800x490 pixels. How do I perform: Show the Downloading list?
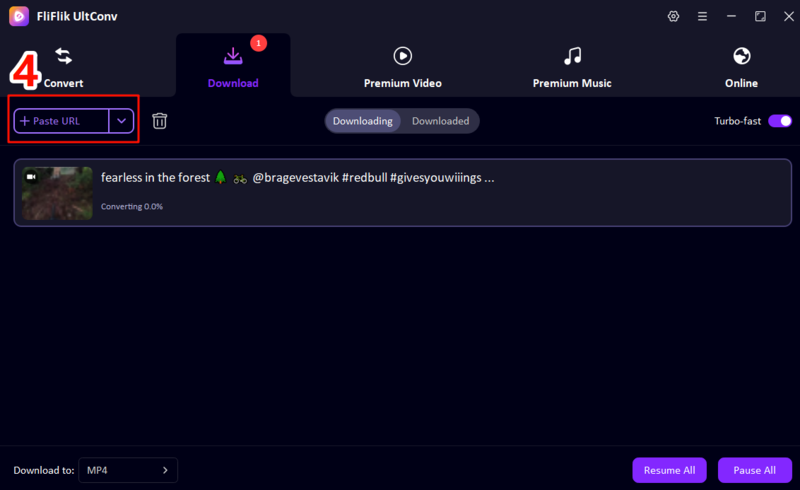click(x=363, y=121)
